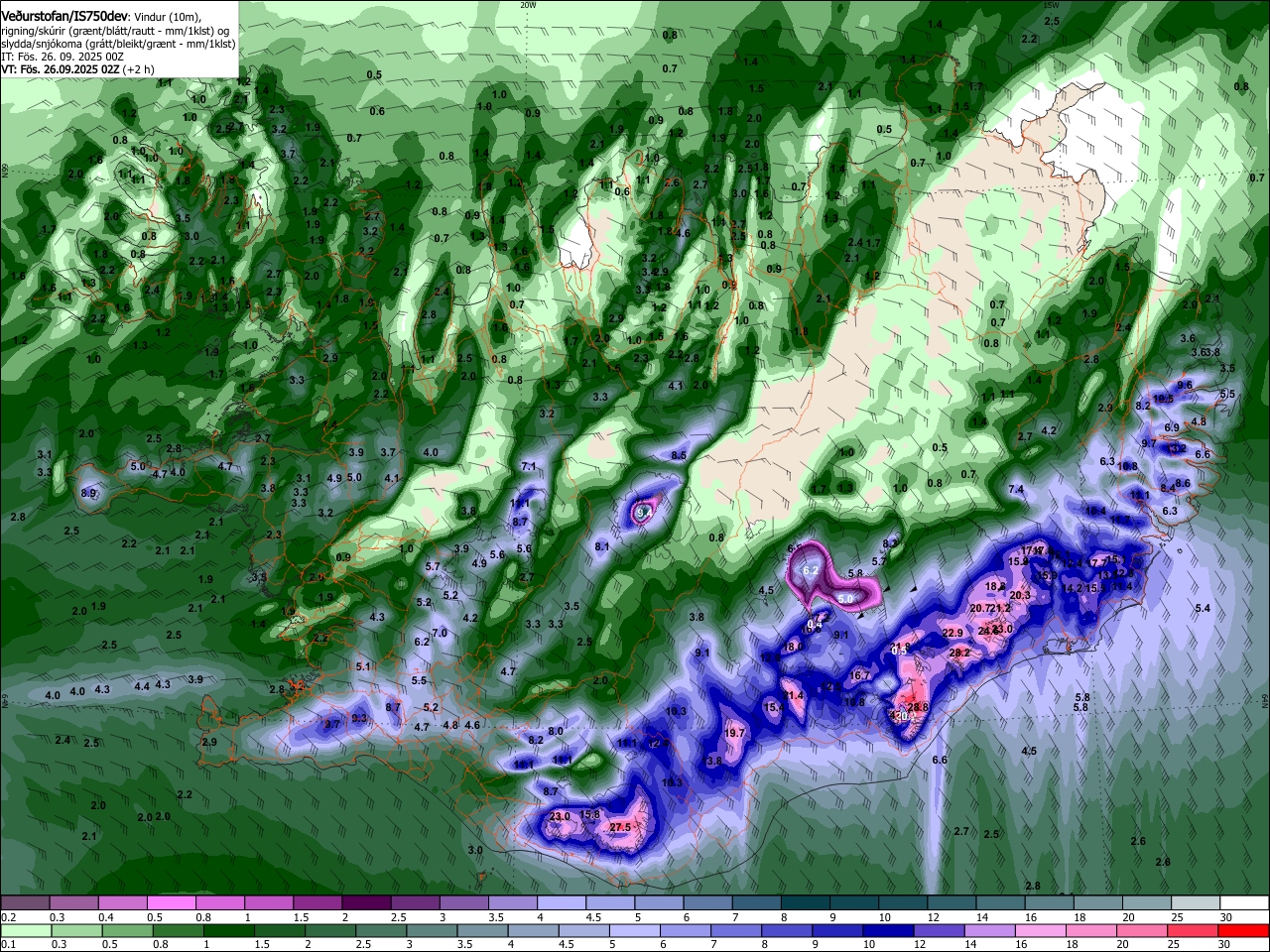Screen dimensions: 1270x952
Task: Click the pale grey 25 swatch in the top legend
Action: pos(1196,902)
